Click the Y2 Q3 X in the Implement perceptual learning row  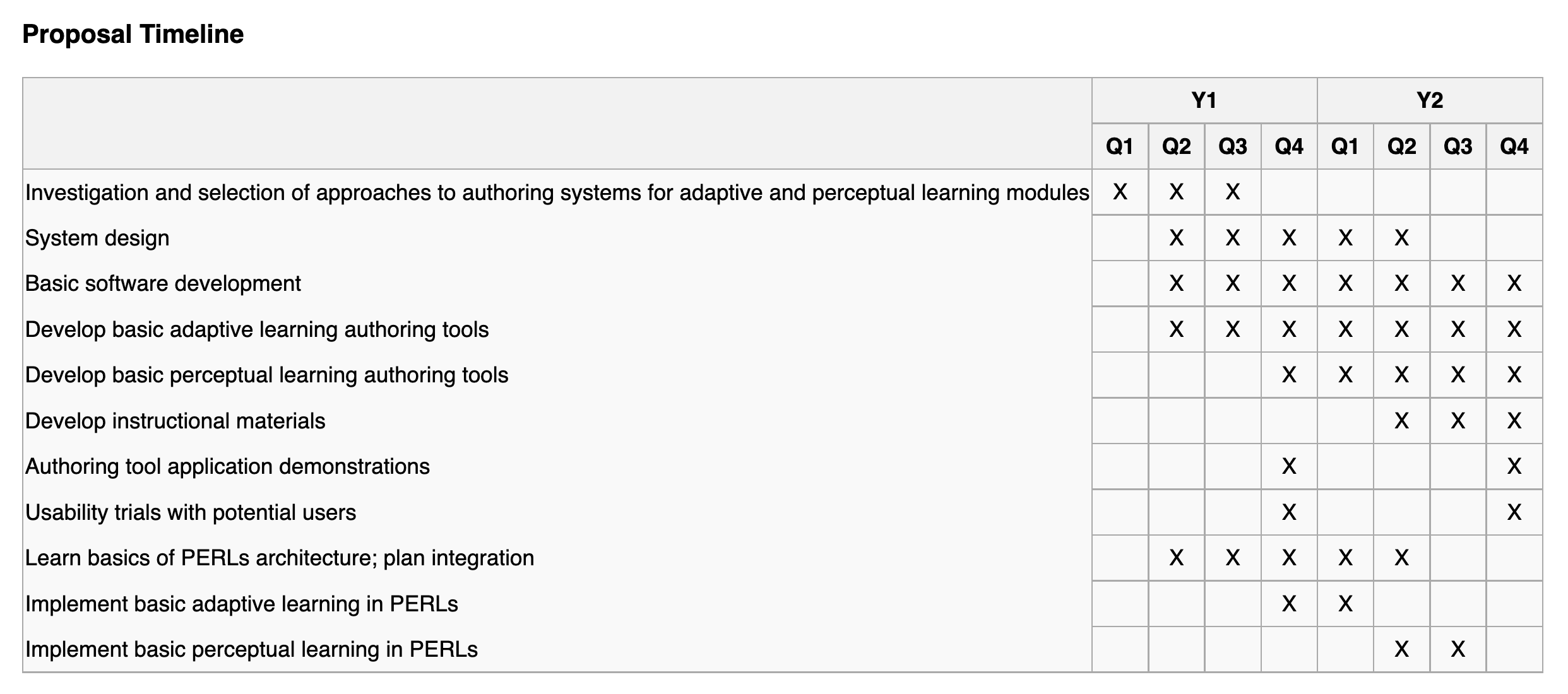coord(1458,649)
